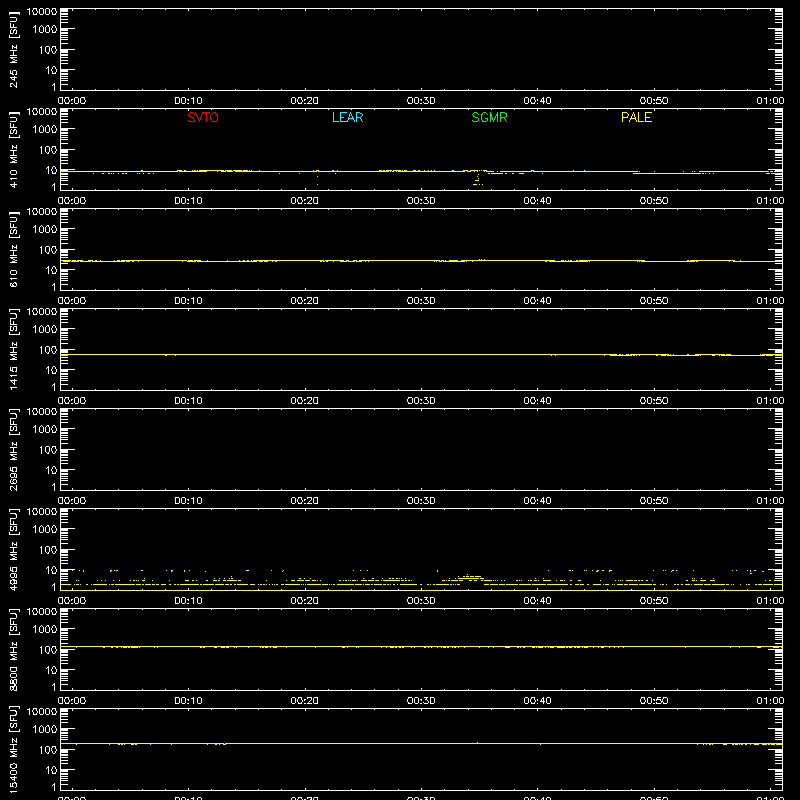Image resolution: width=800 pixels, height=800 pixels.
Task: Click the 1000 tick label in 610 MHz panel
Action: point(45,230)
